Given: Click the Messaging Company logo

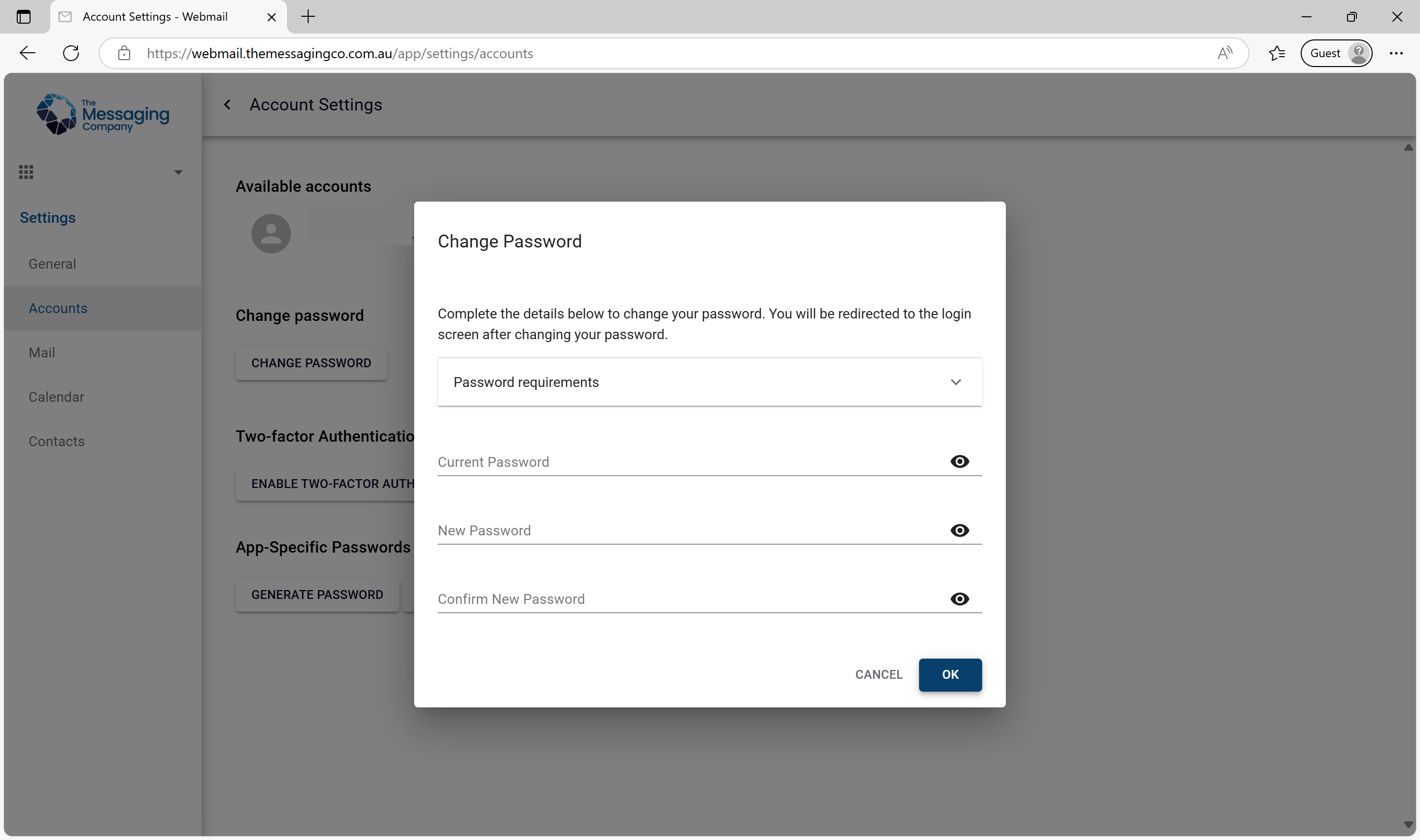Looking at the screenshot, I should click(102, 114).
